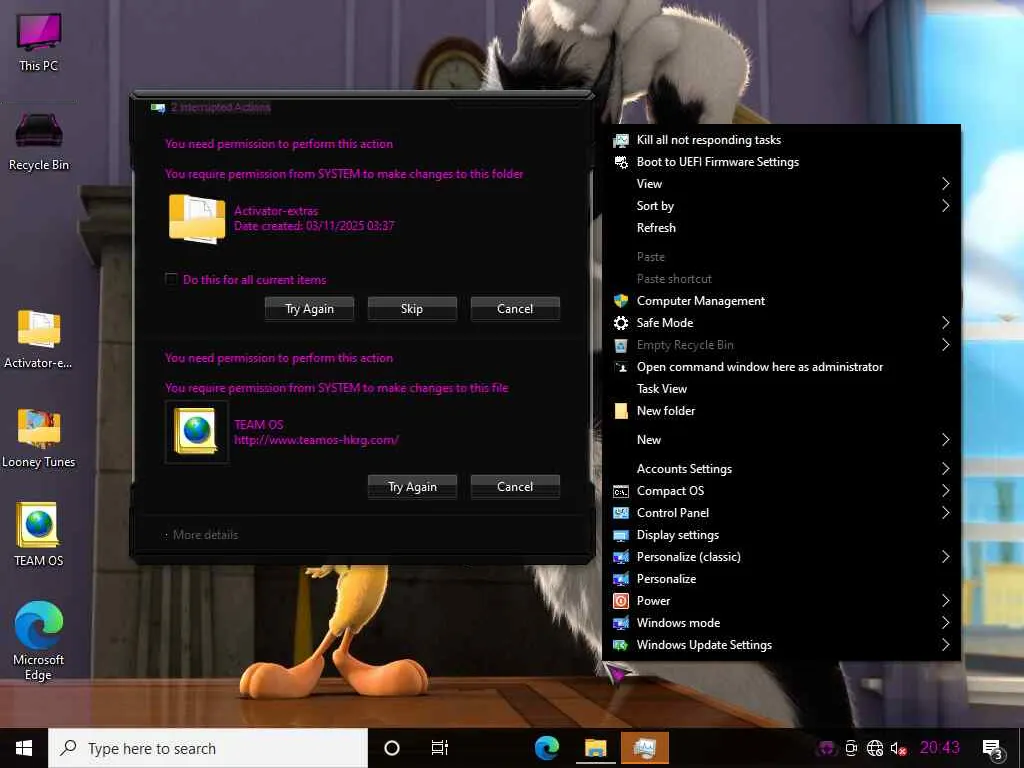Viewport: 1024px width, 768px height.
Task: Choose Personalize (non-classic) menu entry
Action: pyautogui.click(x=781, y=579)
